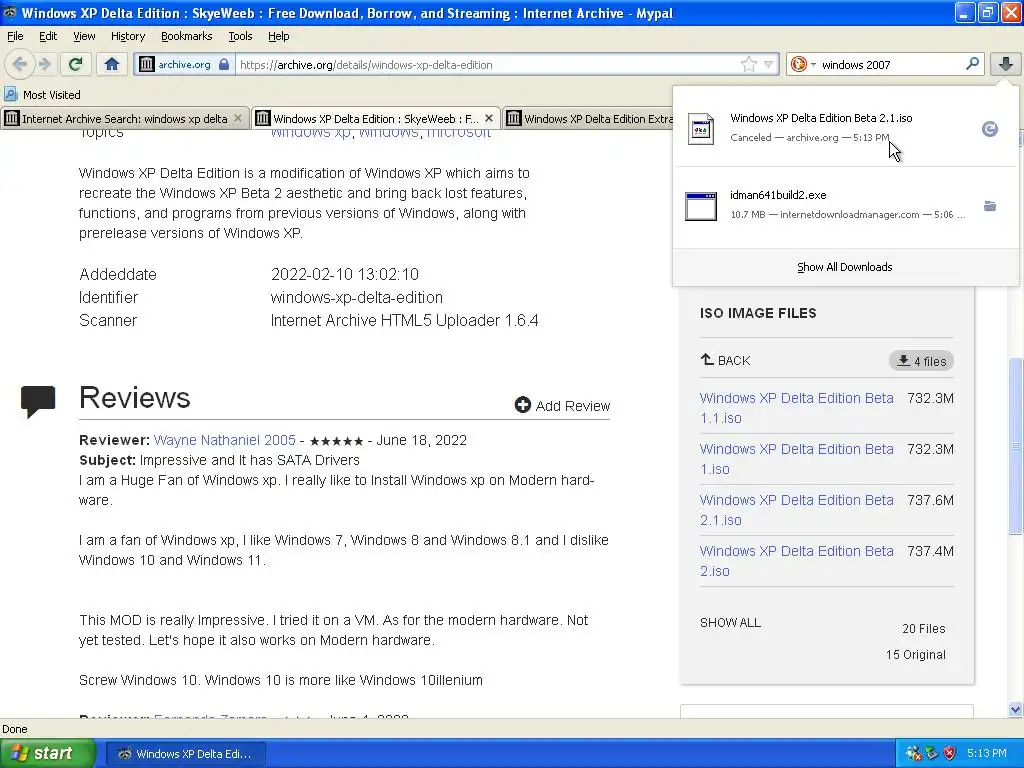Click the 732.3M size of Beta 1.1.iso
Viewport: 1024px width, 768px height.
click(x=930, y=398)
